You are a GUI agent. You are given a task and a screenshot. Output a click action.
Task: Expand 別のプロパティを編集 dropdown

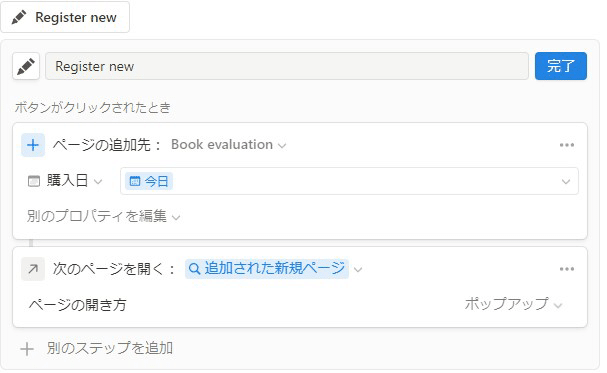coord(103,216)
